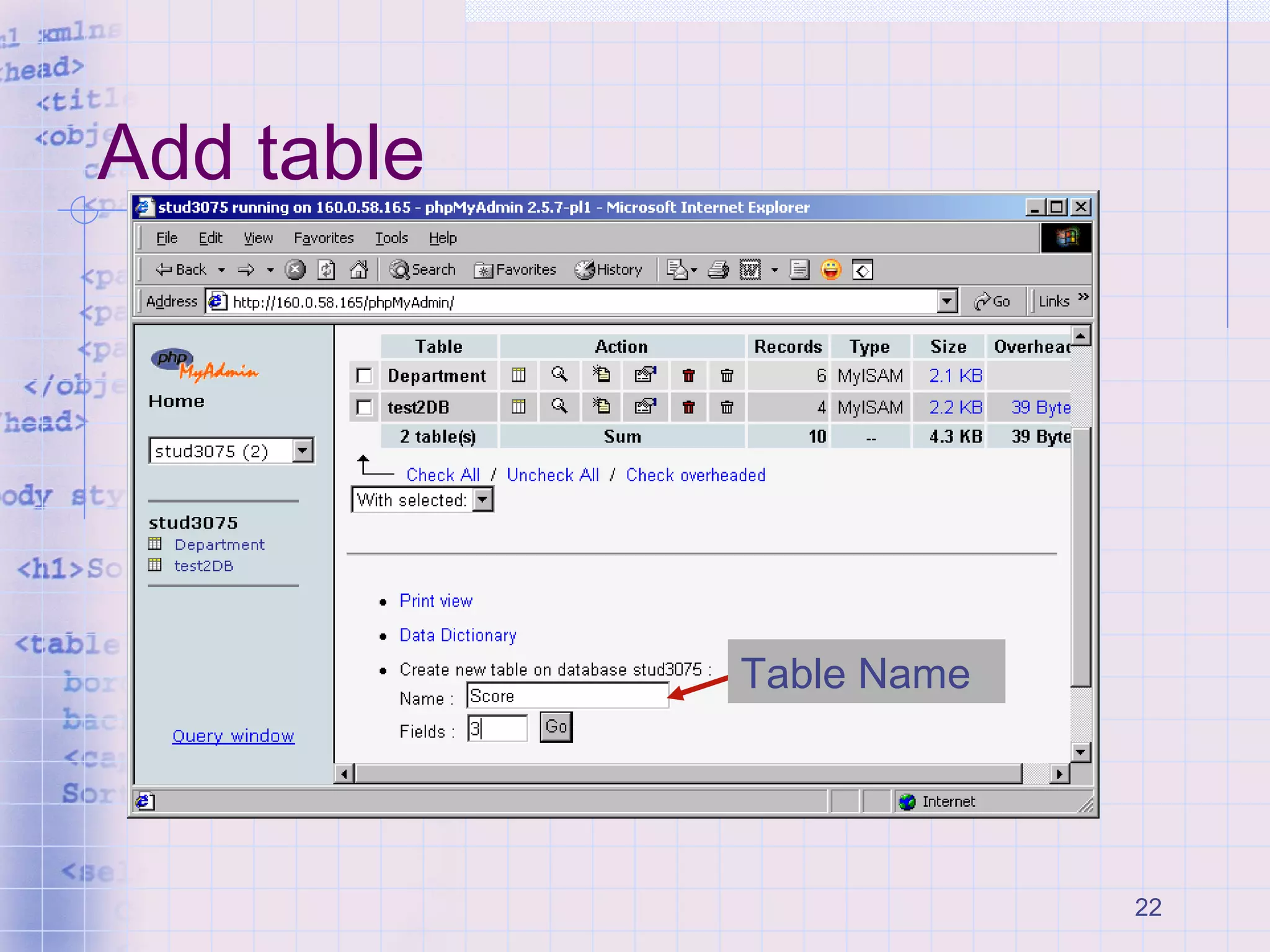Open Back button history dropdown arrow
Viewport: 1270px width, 952px height.
point(221,270)
